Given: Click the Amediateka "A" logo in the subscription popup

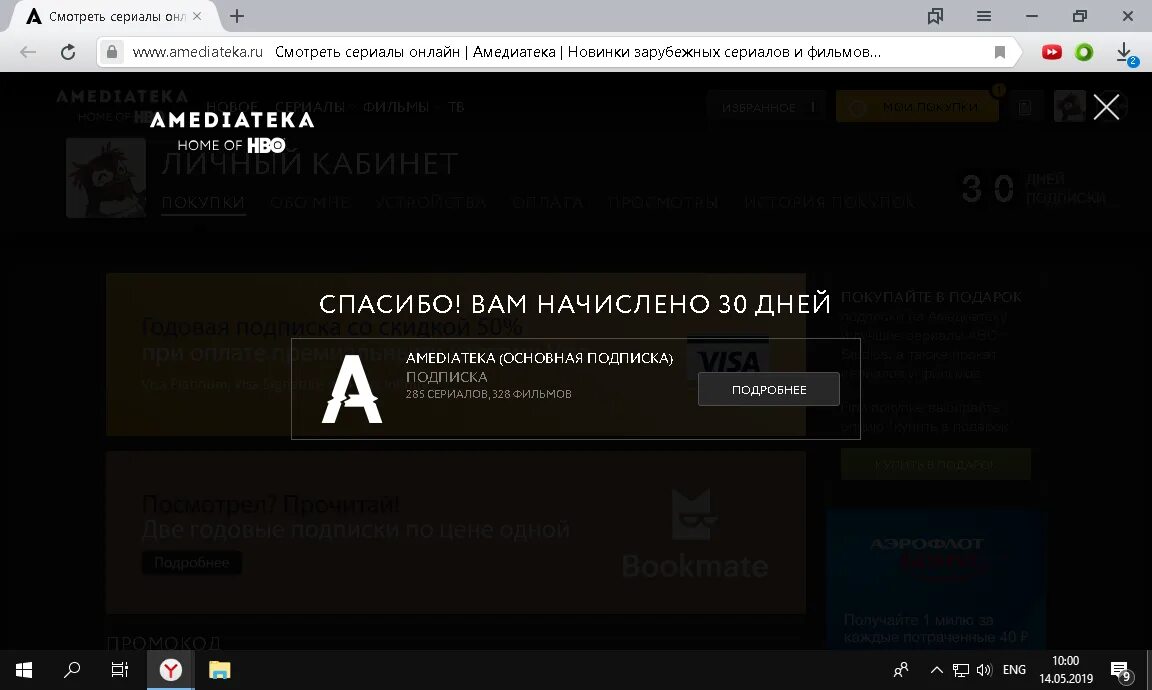Looking at the screenshot, I should coord(351,388).
